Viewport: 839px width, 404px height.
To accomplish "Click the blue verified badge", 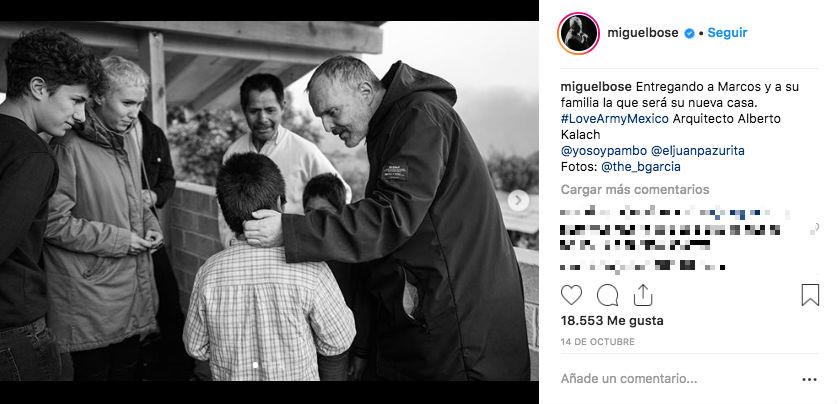I will point(690,33).
